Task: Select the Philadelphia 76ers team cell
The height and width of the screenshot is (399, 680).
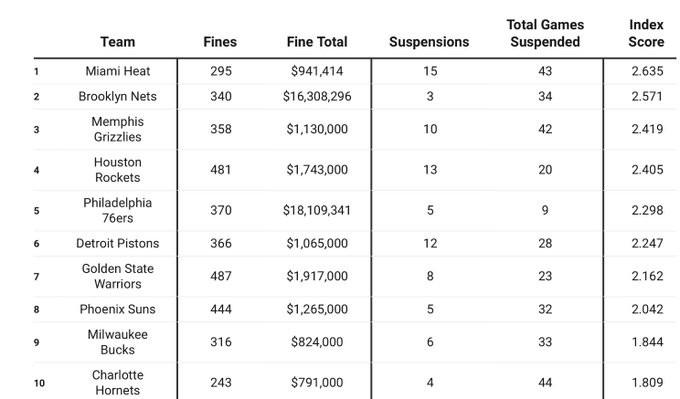Action: (x=118, y=210)
